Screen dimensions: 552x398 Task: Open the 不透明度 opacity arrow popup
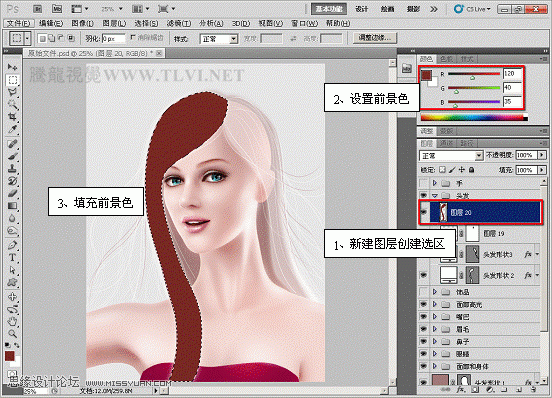tap(542, 155)
